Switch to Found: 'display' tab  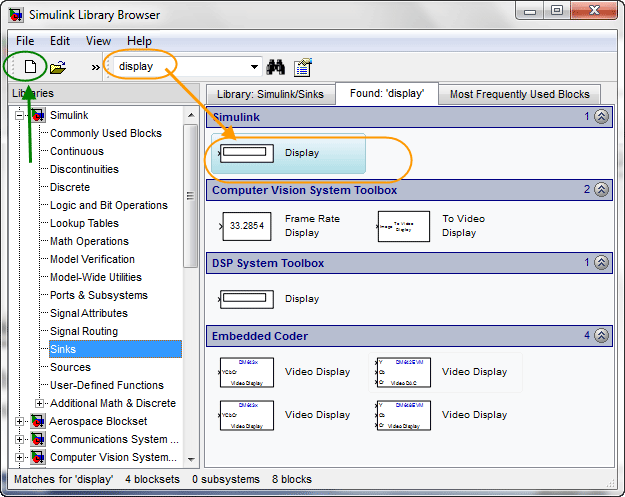tap(387, 94)
